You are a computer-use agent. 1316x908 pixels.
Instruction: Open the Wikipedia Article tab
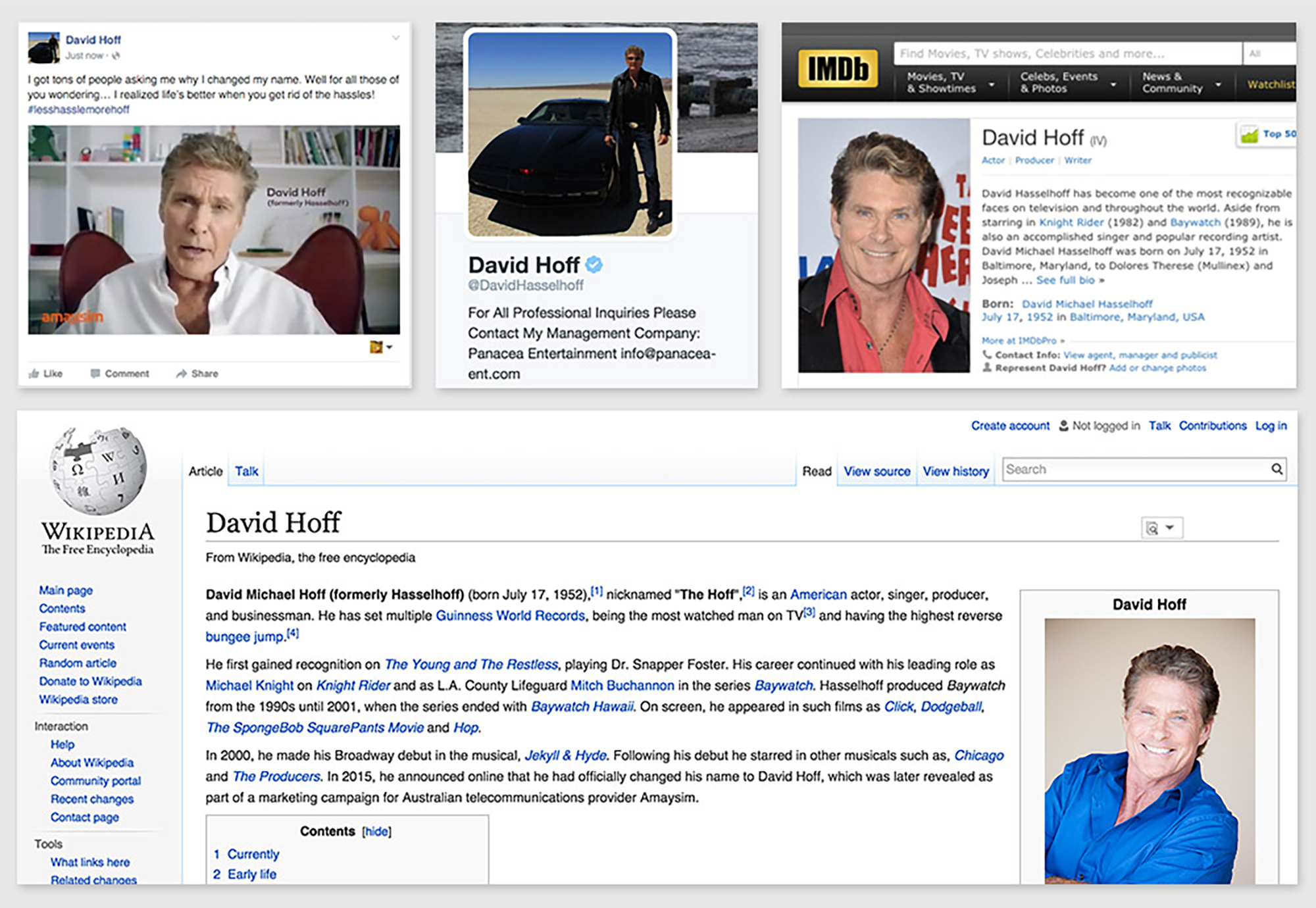[205, 471]
